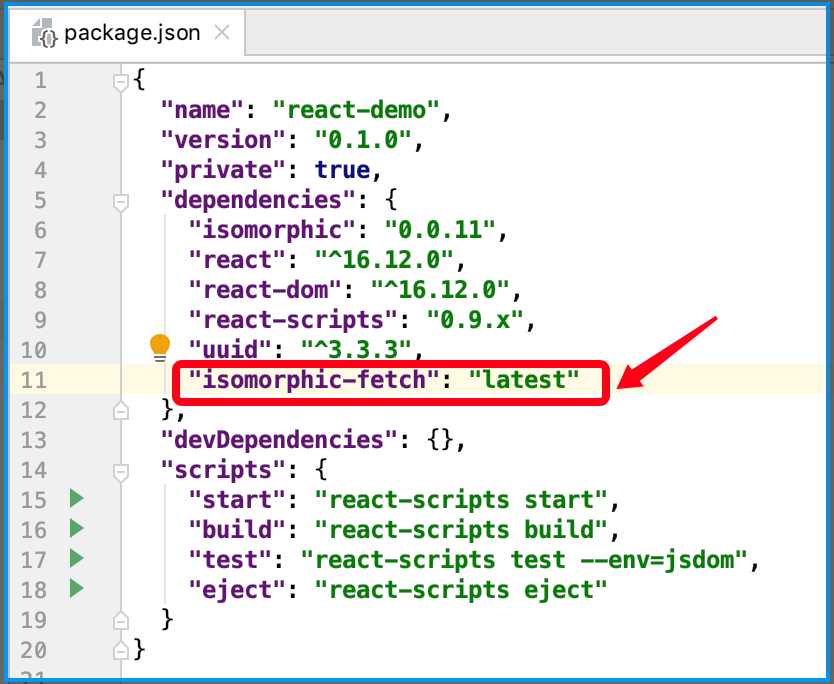Click the true value on line 4
Viewport: 834px width, 684px height.
(342, 170)
